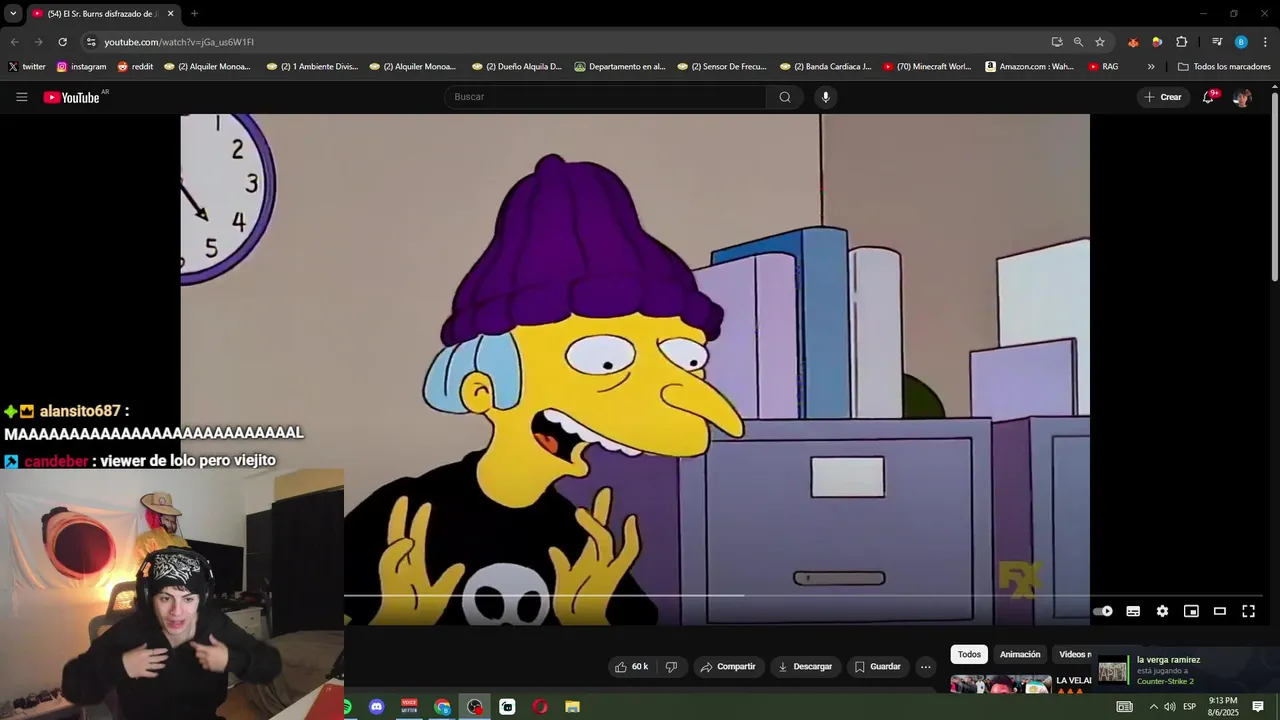Close the El Sr. Burns disfrazado tab
Viewport: 1280px width, 720px height.
pyautogui.click(x=170, y=14)
